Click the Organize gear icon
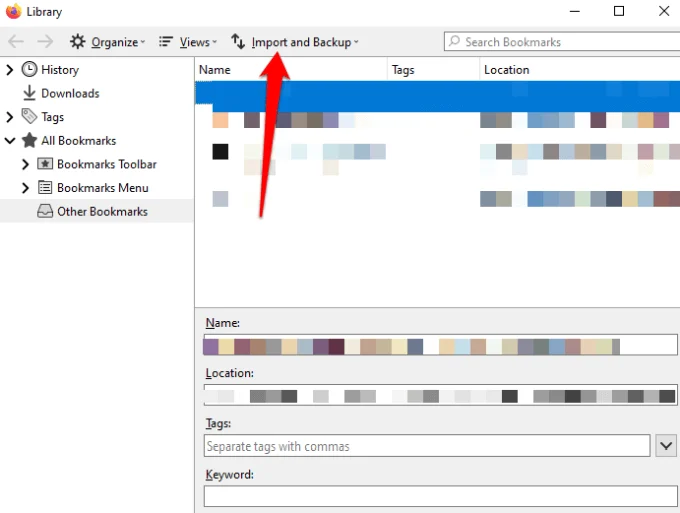680x513 pixels. click(x=78, y=42)
